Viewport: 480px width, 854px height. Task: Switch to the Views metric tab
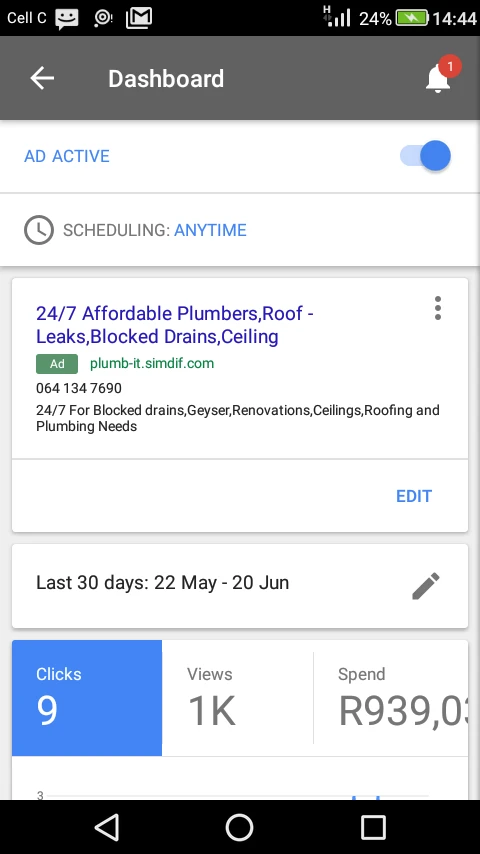click(238, 698)
